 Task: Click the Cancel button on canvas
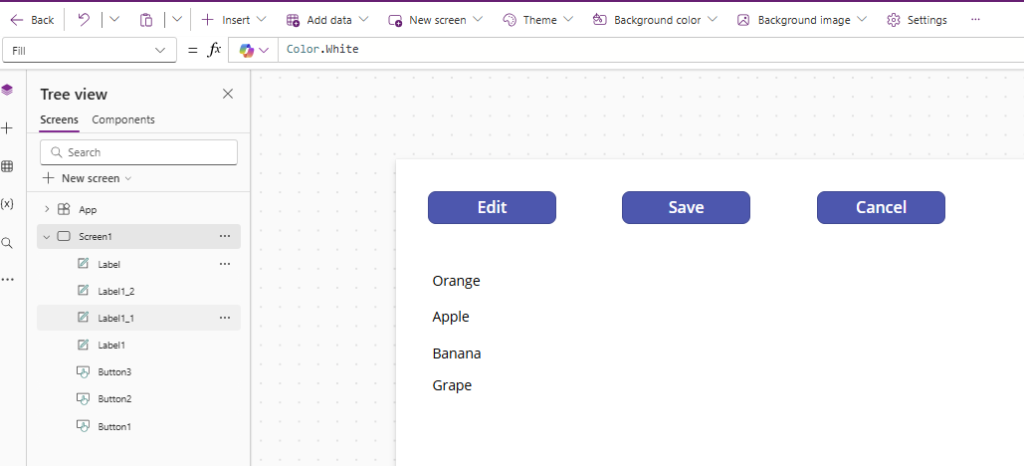(881, 208)
